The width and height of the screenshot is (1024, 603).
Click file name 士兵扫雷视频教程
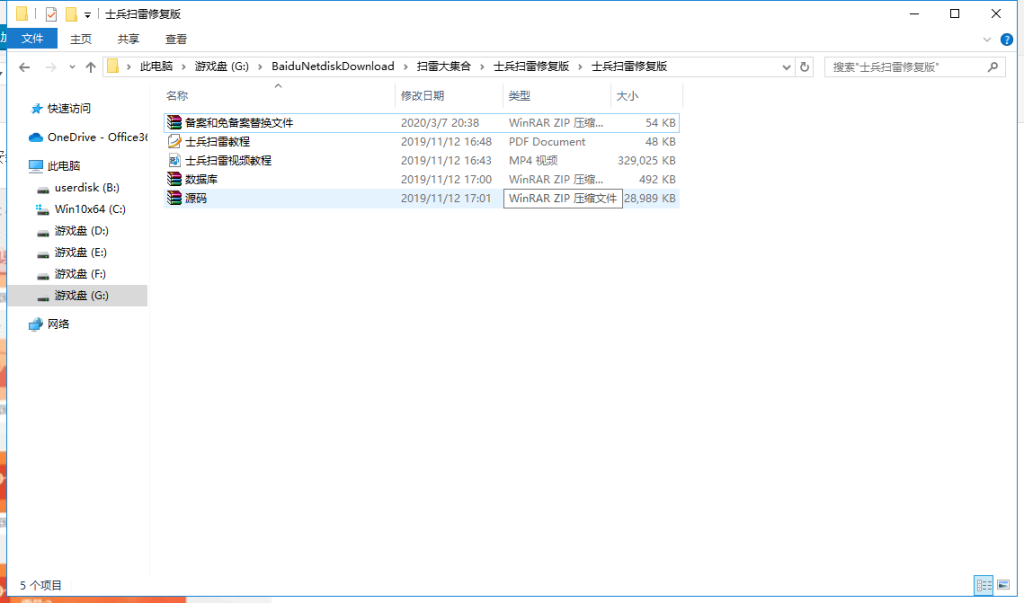[x=228, y=161]
